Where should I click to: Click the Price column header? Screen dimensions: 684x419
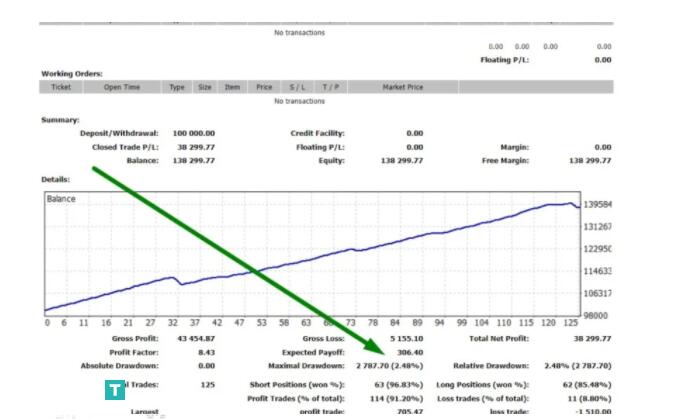(x=264, y=87)
